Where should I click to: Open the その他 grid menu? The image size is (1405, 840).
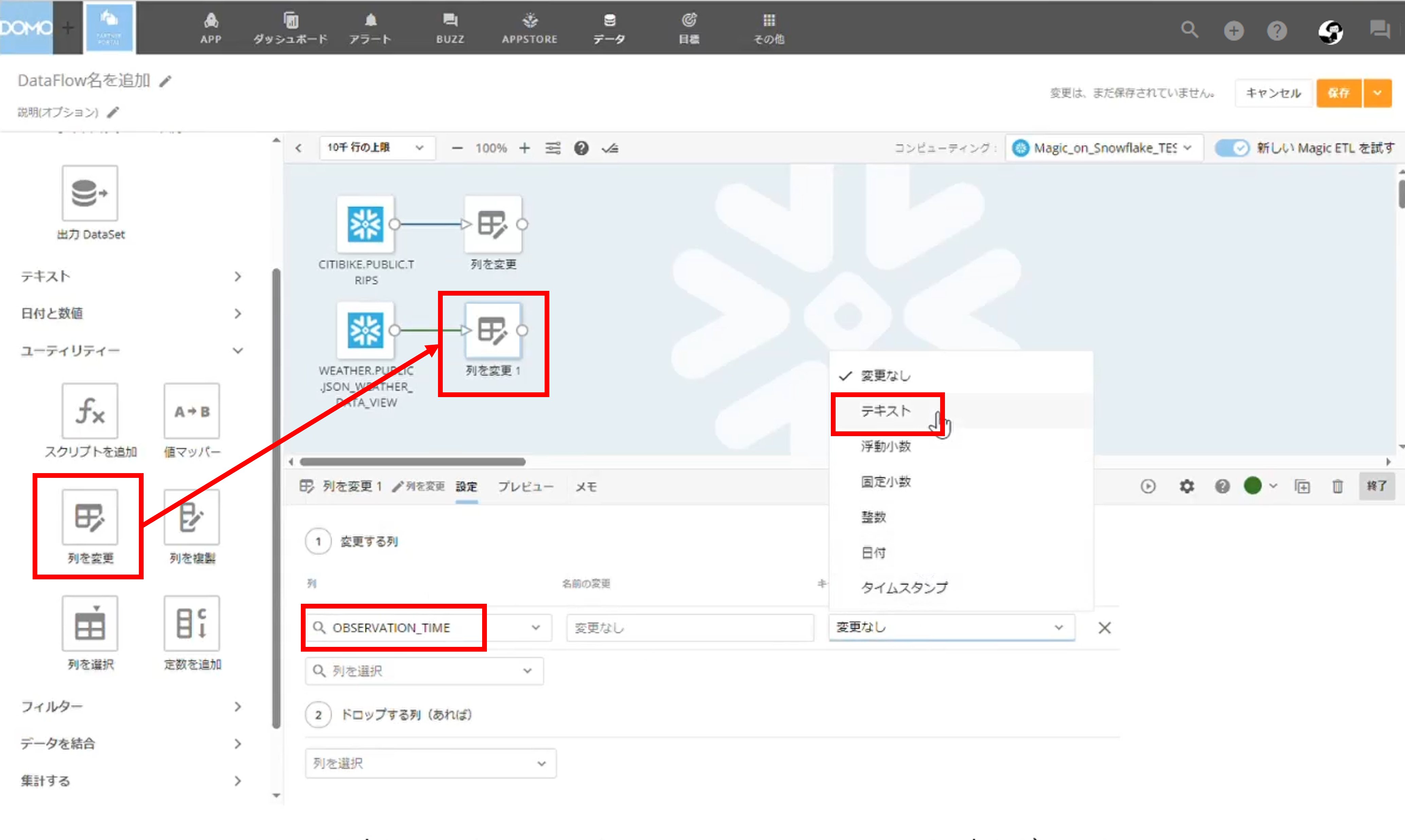click(769, 28)
